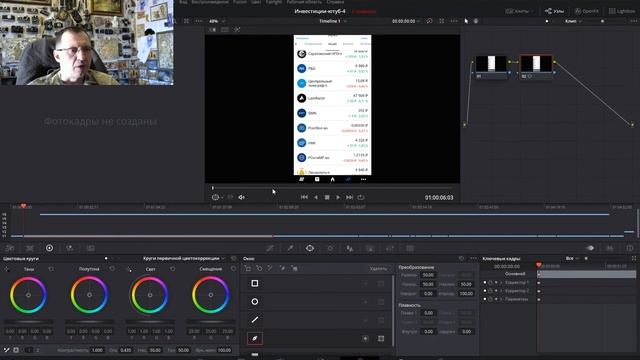Select the curve pen window

255,338
